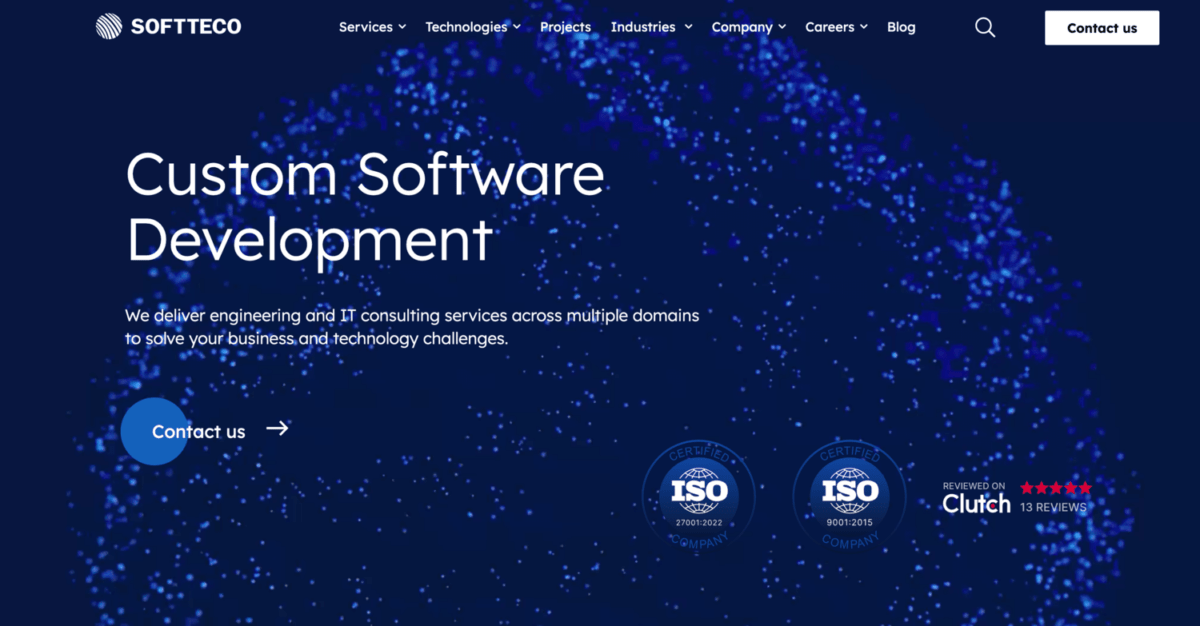The image size is (1200, 626).
Task: Click the five-star rating next to Clutch
Action: 1056,488
